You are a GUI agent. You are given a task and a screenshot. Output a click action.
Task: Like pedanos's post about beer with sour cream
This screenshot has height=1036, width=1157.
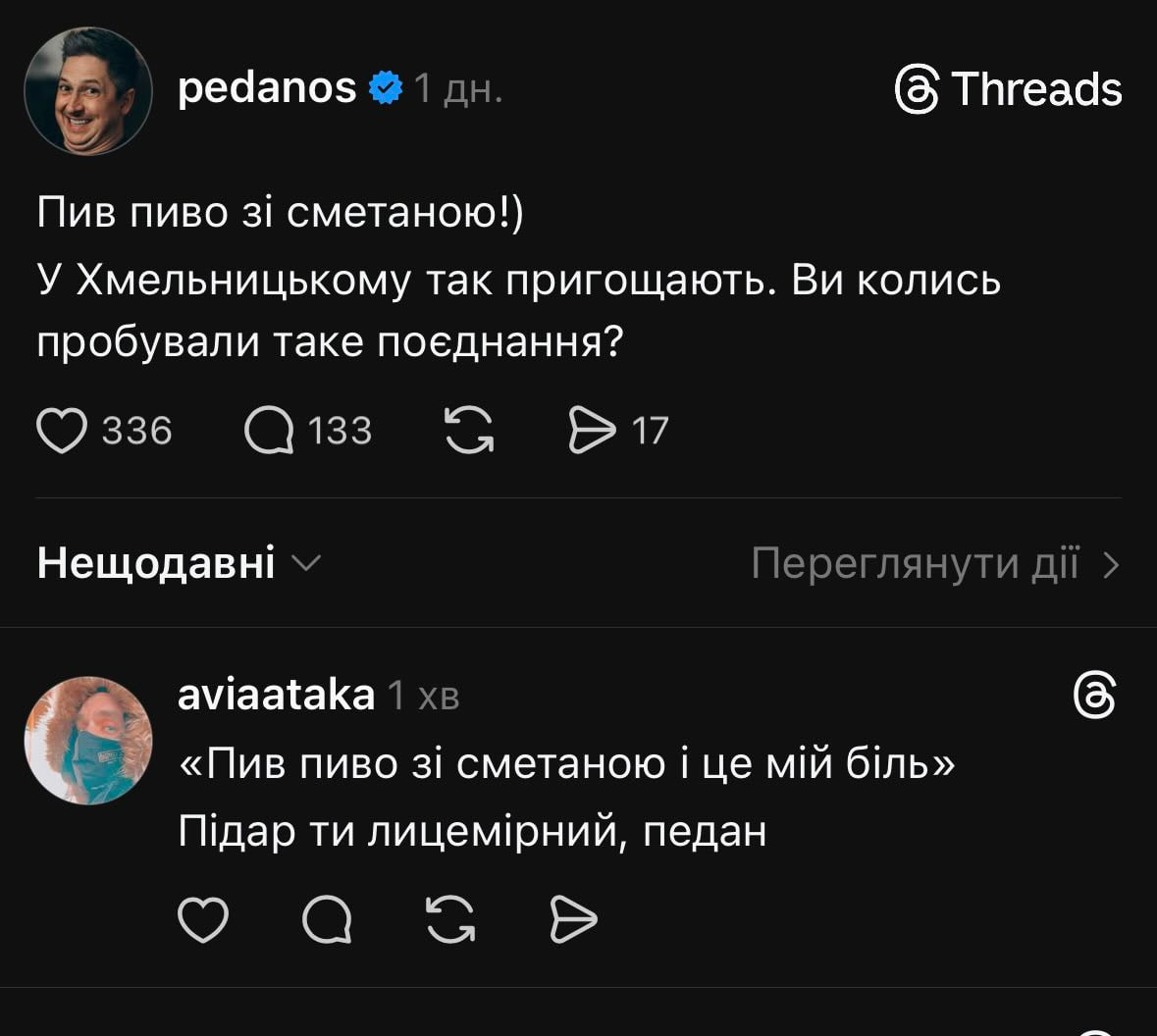point(61,429)
